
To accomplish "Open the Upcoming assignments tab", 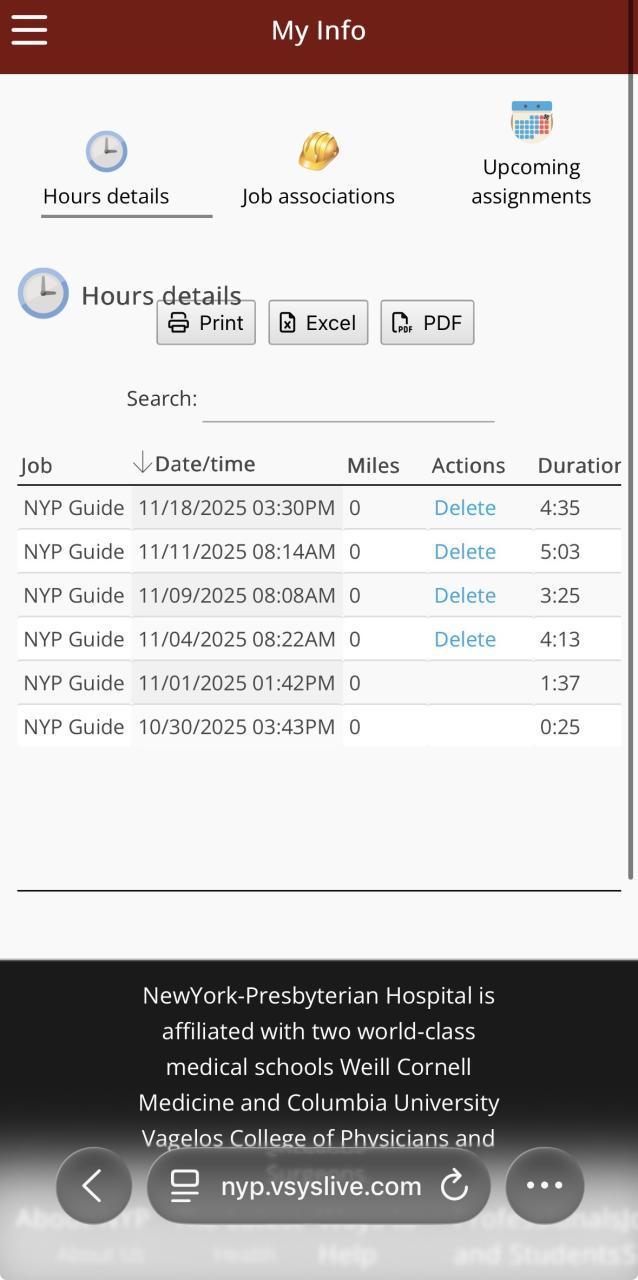I will (531, 182).
